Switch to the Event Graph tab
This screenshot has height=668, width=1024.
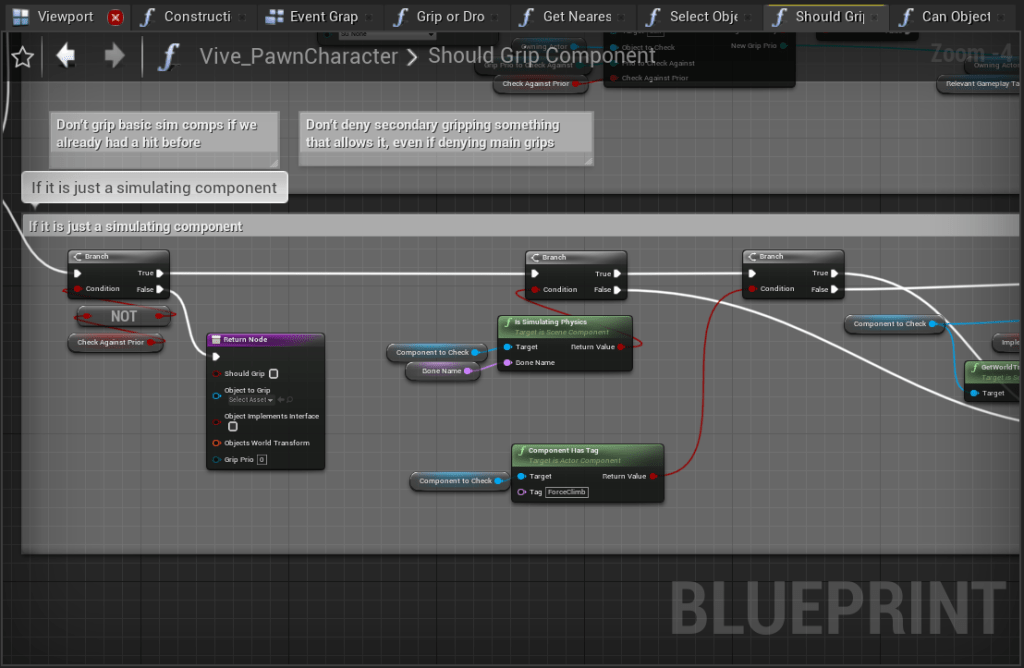click(321, 17)
